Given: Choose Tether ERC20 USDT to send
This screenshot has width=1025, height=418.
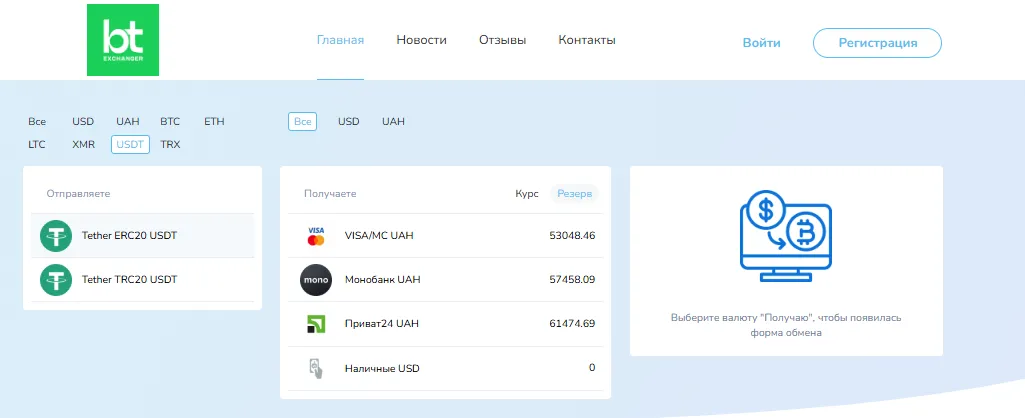Looking at the screenshot, I should point(143,235).
